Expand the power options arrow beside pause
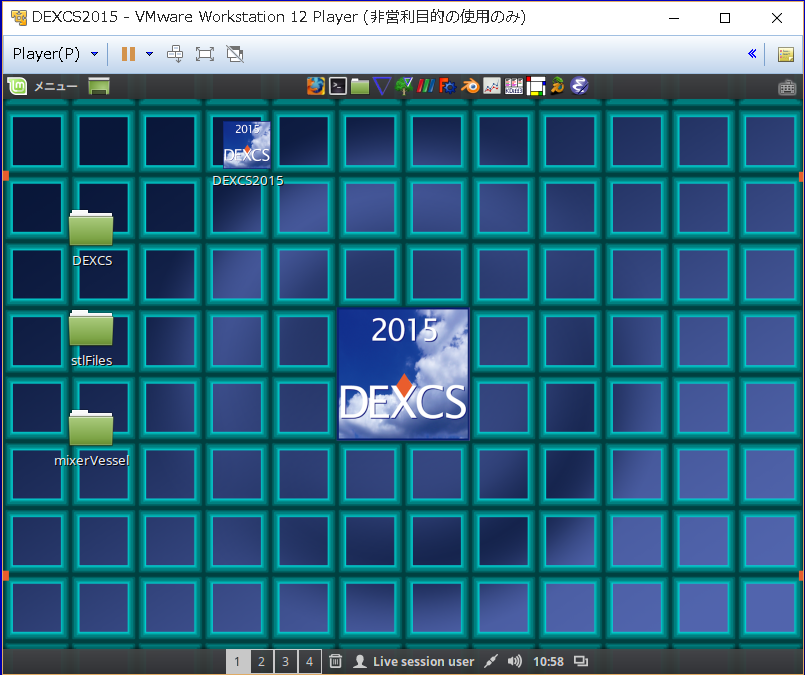 [149, 54]
